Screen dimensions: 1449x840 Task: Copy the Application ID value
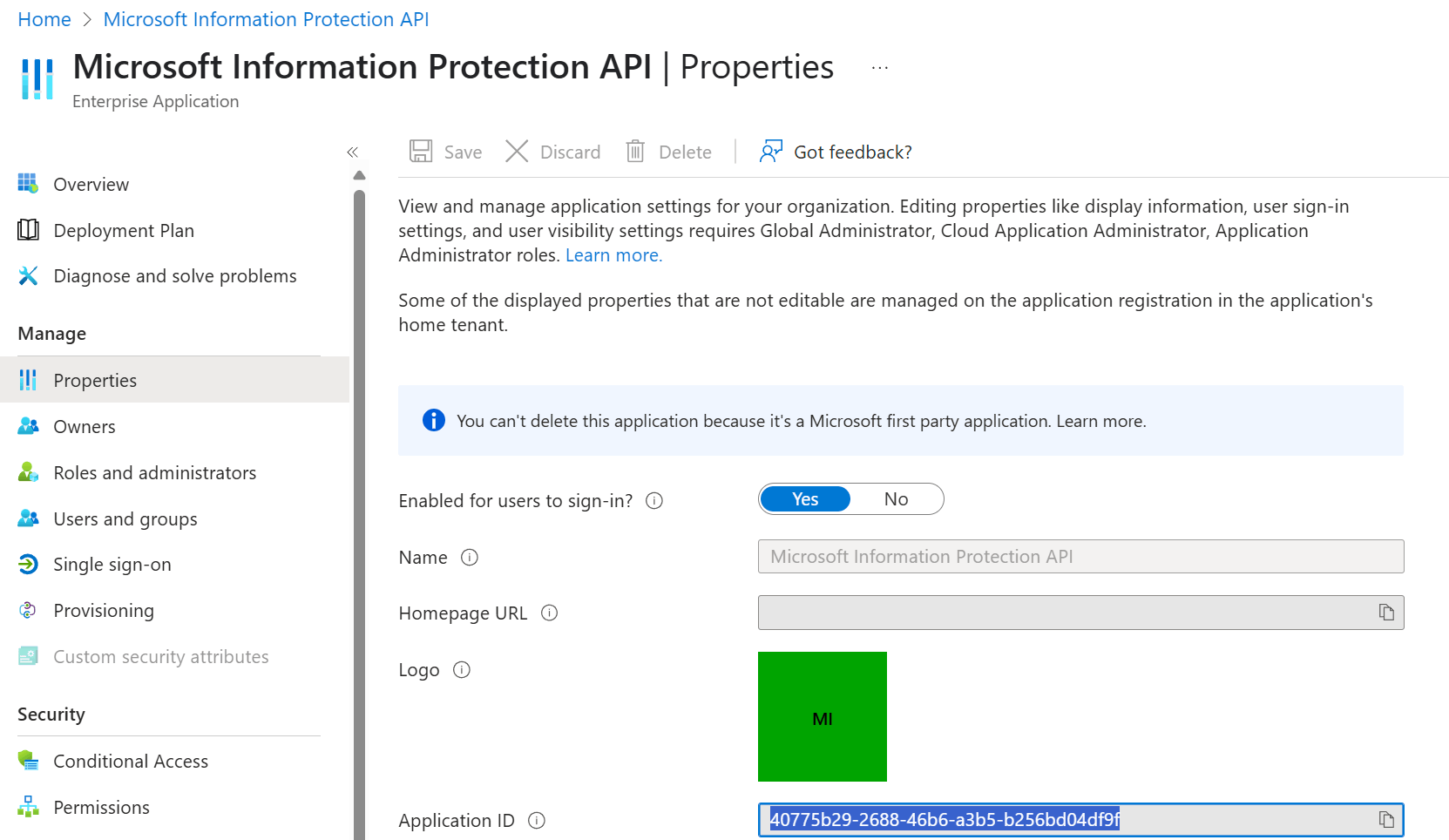(x=1385, y=819)
